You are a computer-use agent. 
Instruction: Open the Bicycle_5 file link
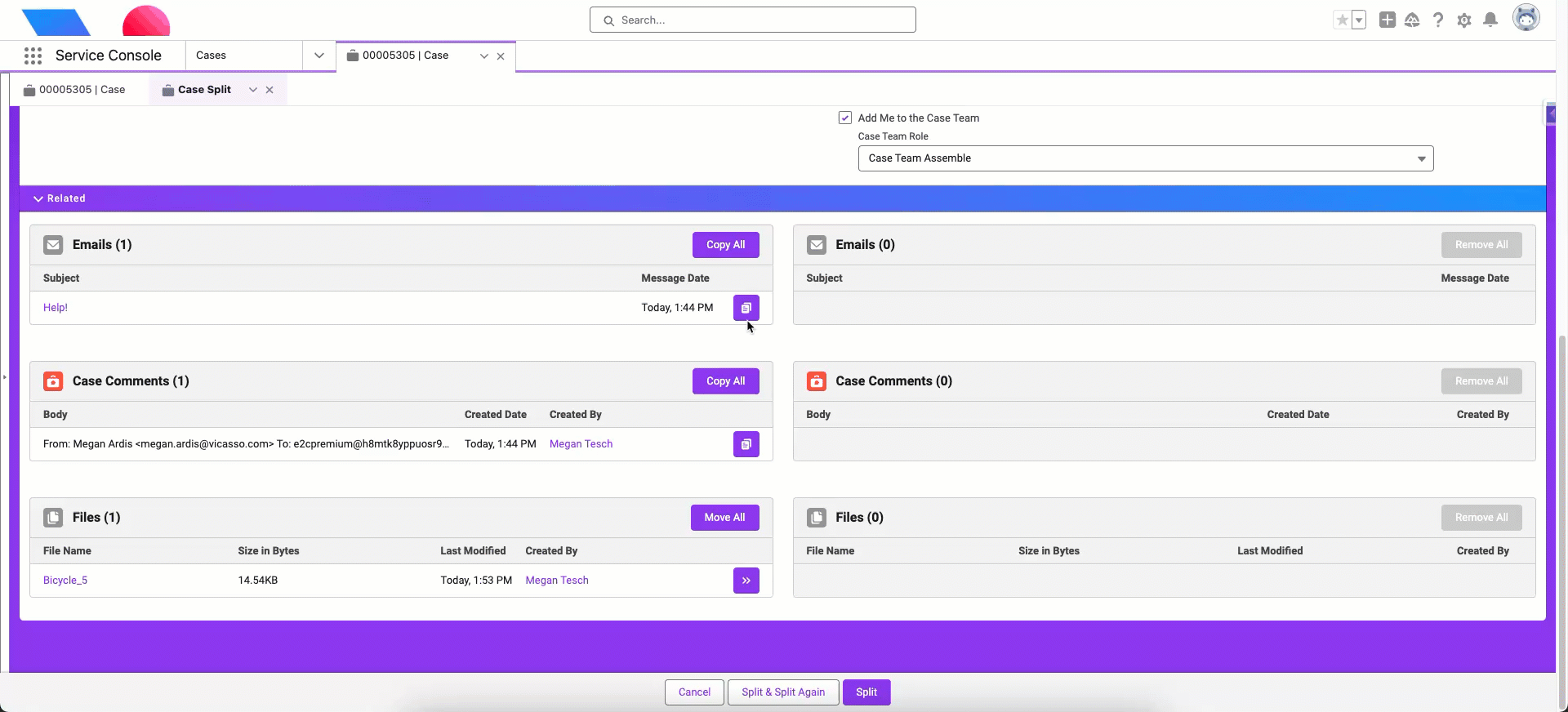click(x=65, y=581)
